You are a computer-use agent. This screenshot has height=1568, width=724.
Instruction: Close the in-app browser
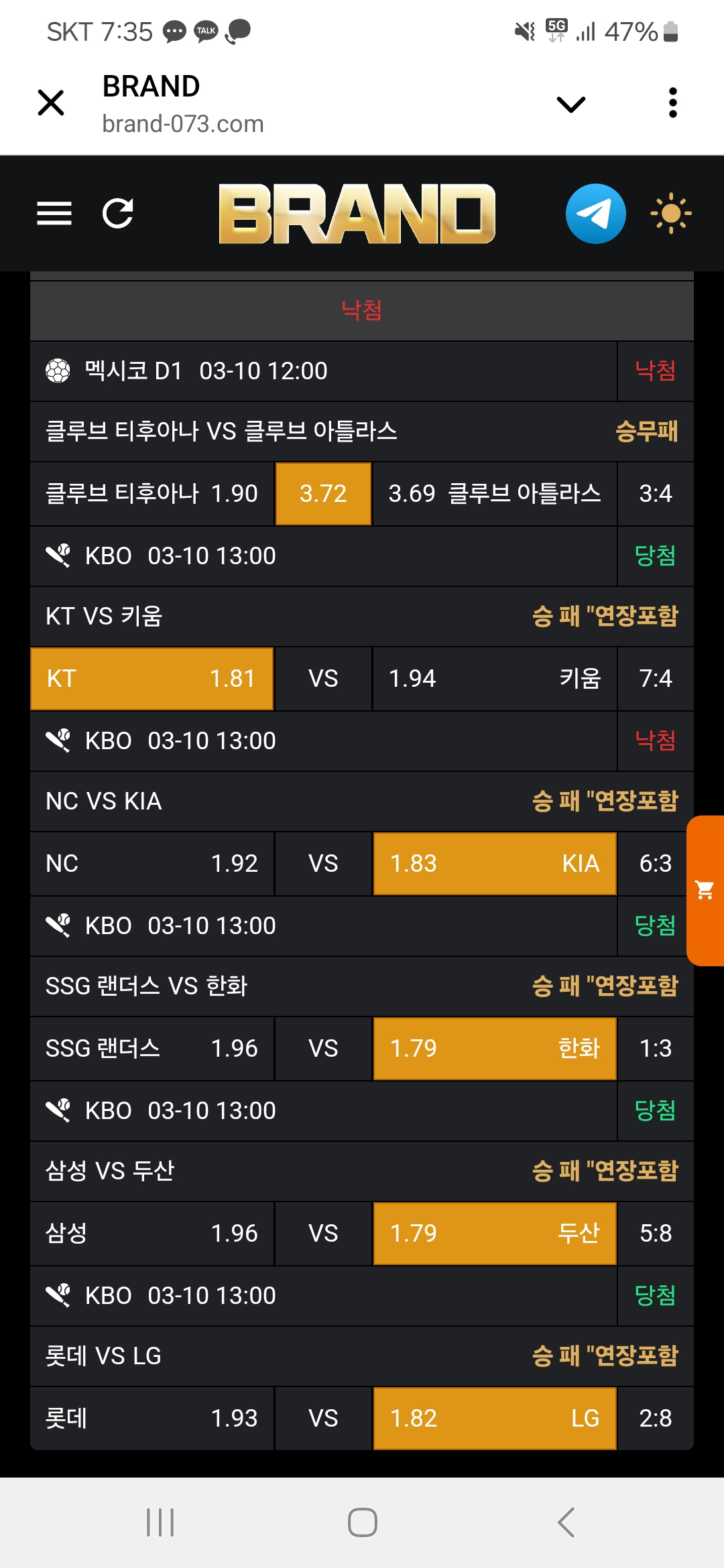[x=51, y=103]
